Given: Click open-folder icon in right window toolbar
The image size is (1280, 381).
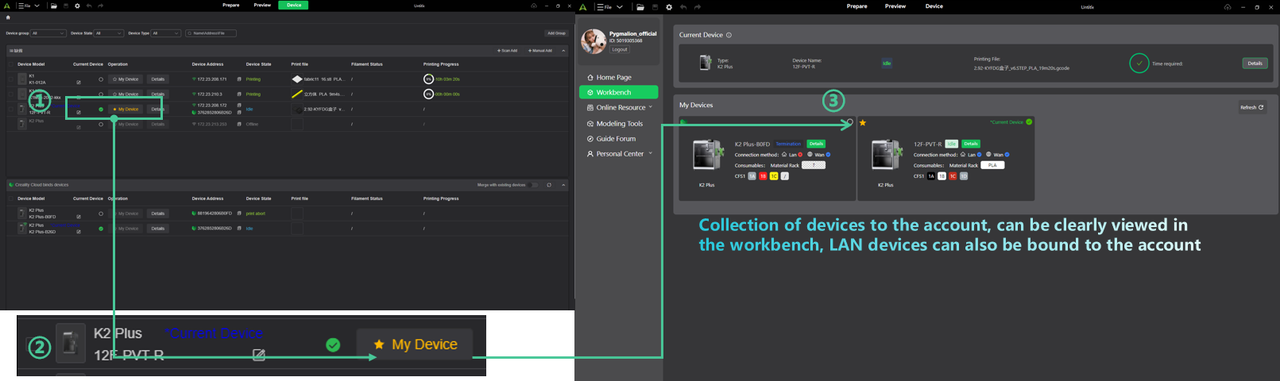Looking at the screenshot, I should click(x=640, y=7).
